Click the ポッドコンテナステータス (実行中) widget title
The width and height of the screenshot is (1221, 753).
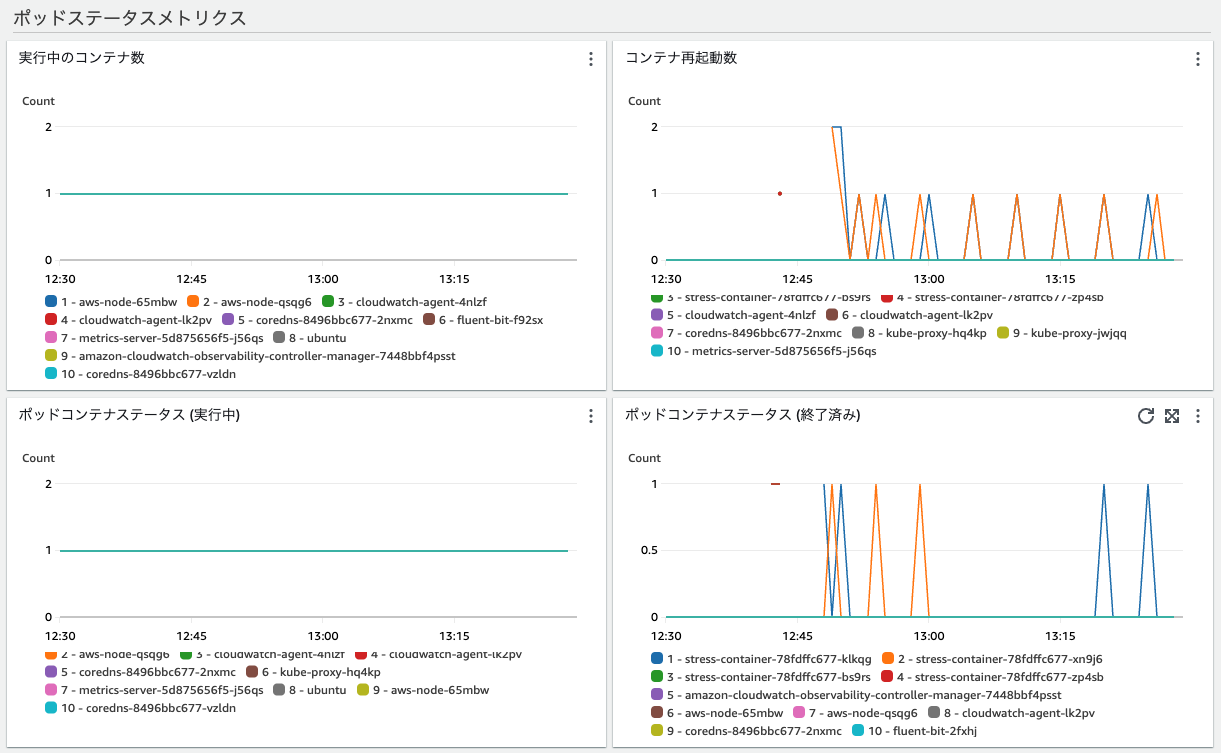[129, 415]
